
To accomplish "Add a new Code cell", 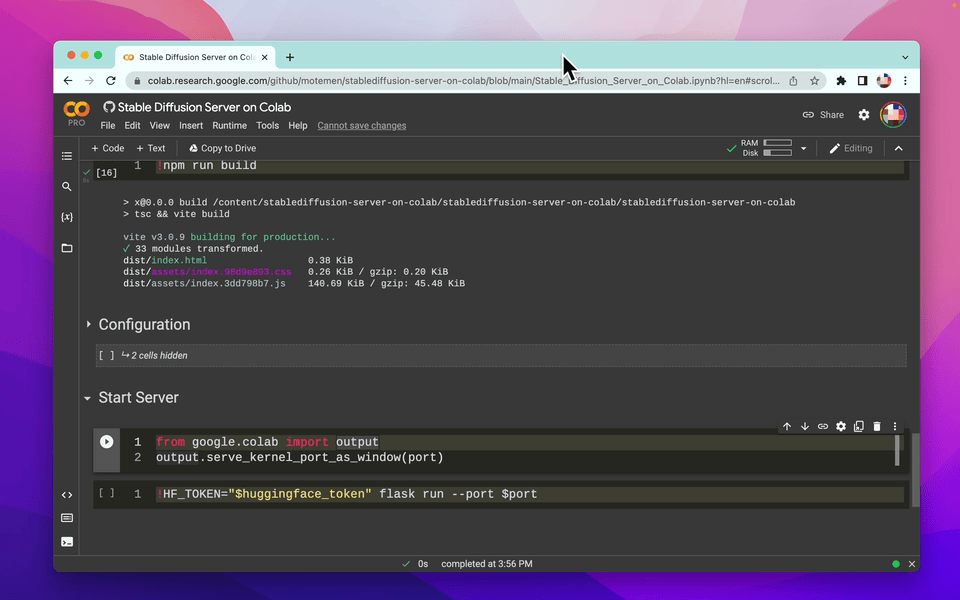I will coord(108,148).
